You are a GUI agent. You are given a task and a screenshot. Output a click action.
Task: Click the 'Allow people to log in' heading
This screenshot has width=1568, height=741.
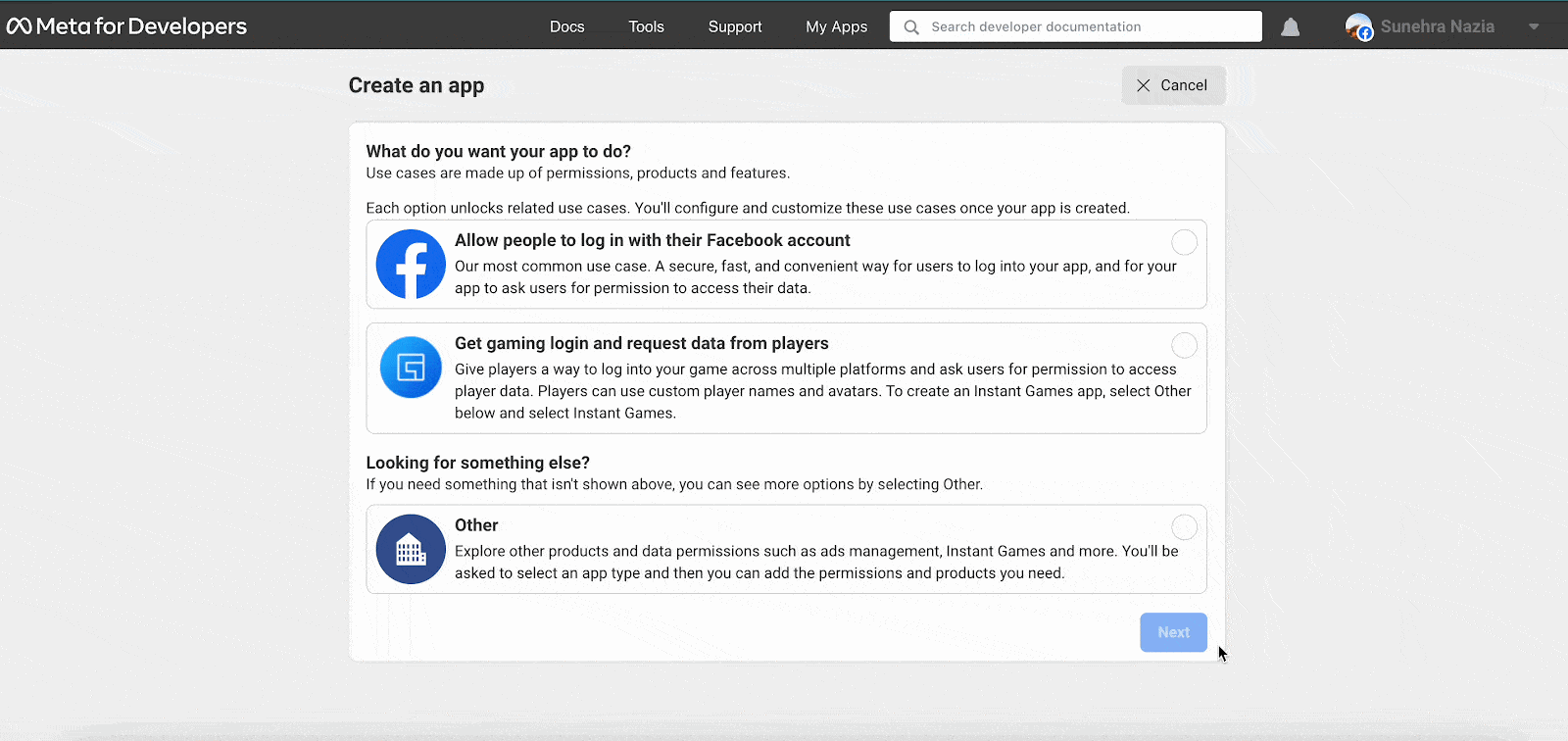[652, 240]
